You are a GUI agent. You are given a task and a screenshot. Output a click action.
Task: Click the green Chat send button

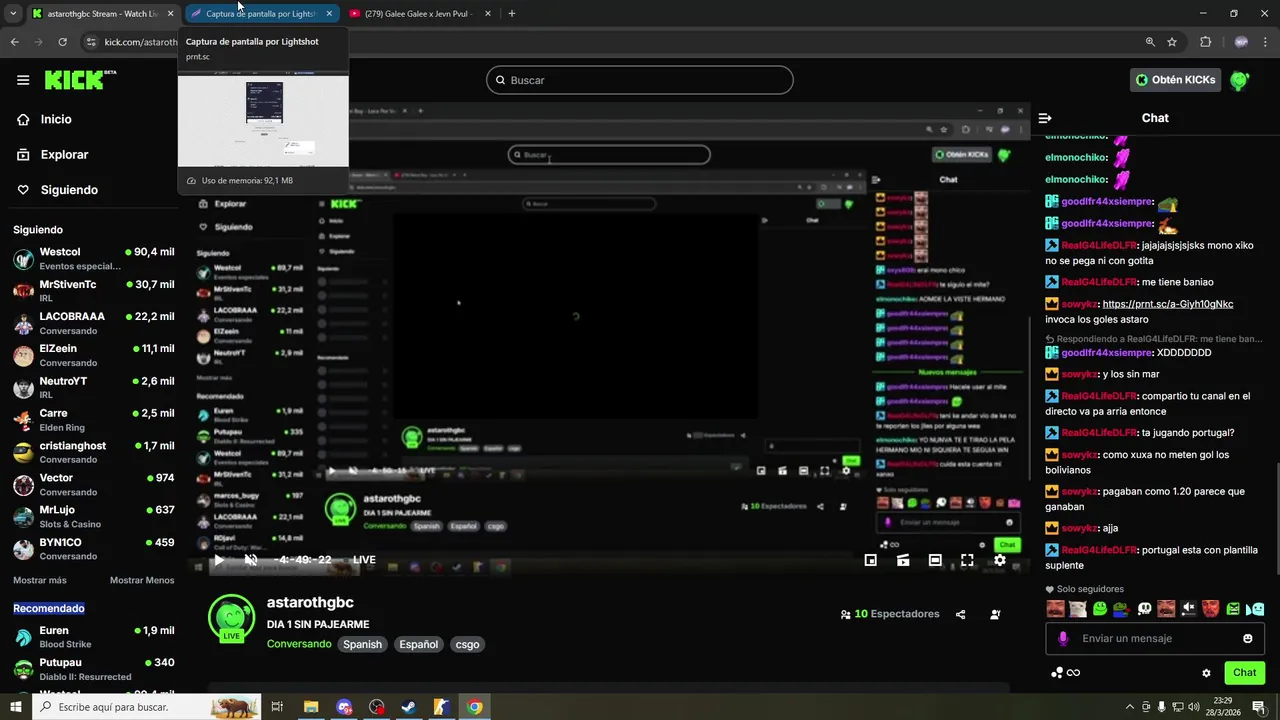click(1245, 673)
